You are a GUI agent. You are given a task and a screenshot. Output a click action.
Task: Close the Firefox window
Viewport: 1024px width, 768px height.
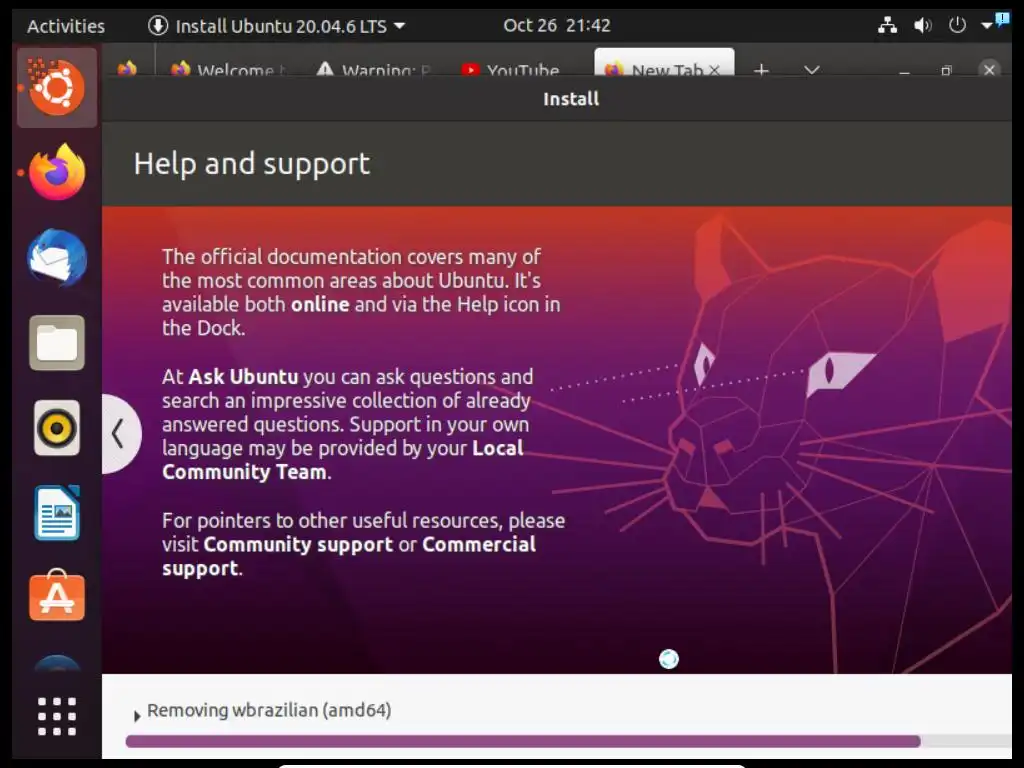tap(989, 69)
